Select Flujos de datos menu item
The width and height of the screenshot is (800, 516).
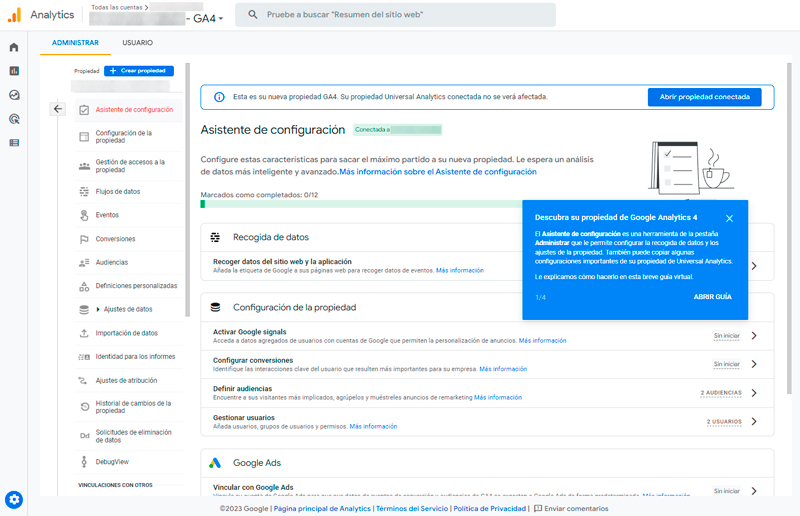click(129, 192)
